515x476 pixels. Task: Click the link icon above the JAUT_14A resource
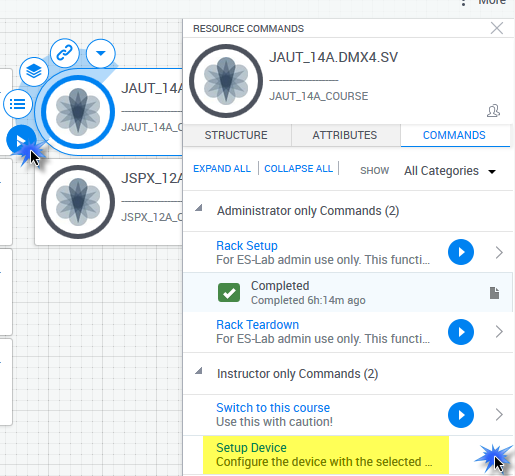(65, 53)
